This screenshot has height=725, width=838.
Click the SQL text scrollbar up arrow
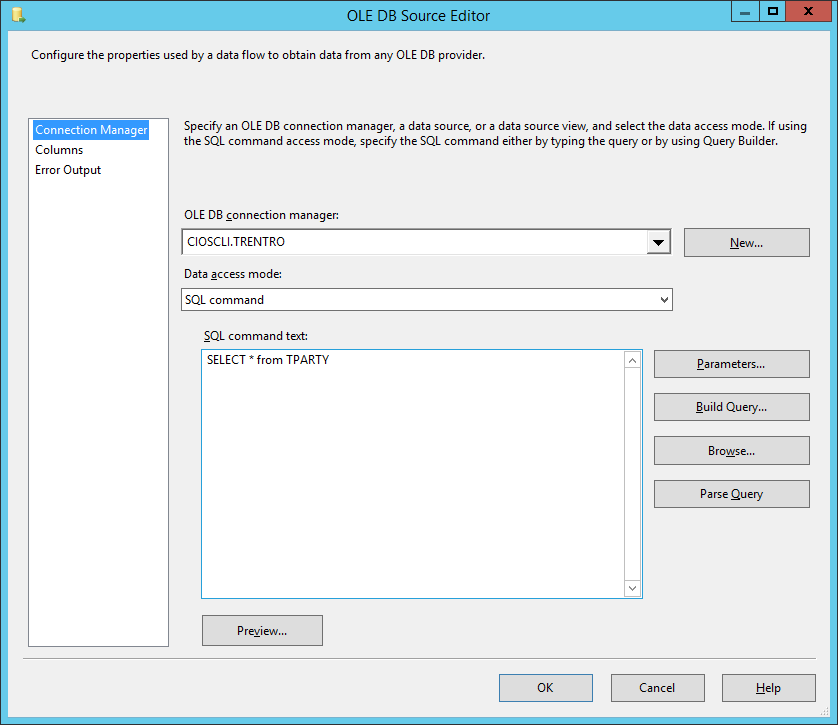tap(632, 361)
